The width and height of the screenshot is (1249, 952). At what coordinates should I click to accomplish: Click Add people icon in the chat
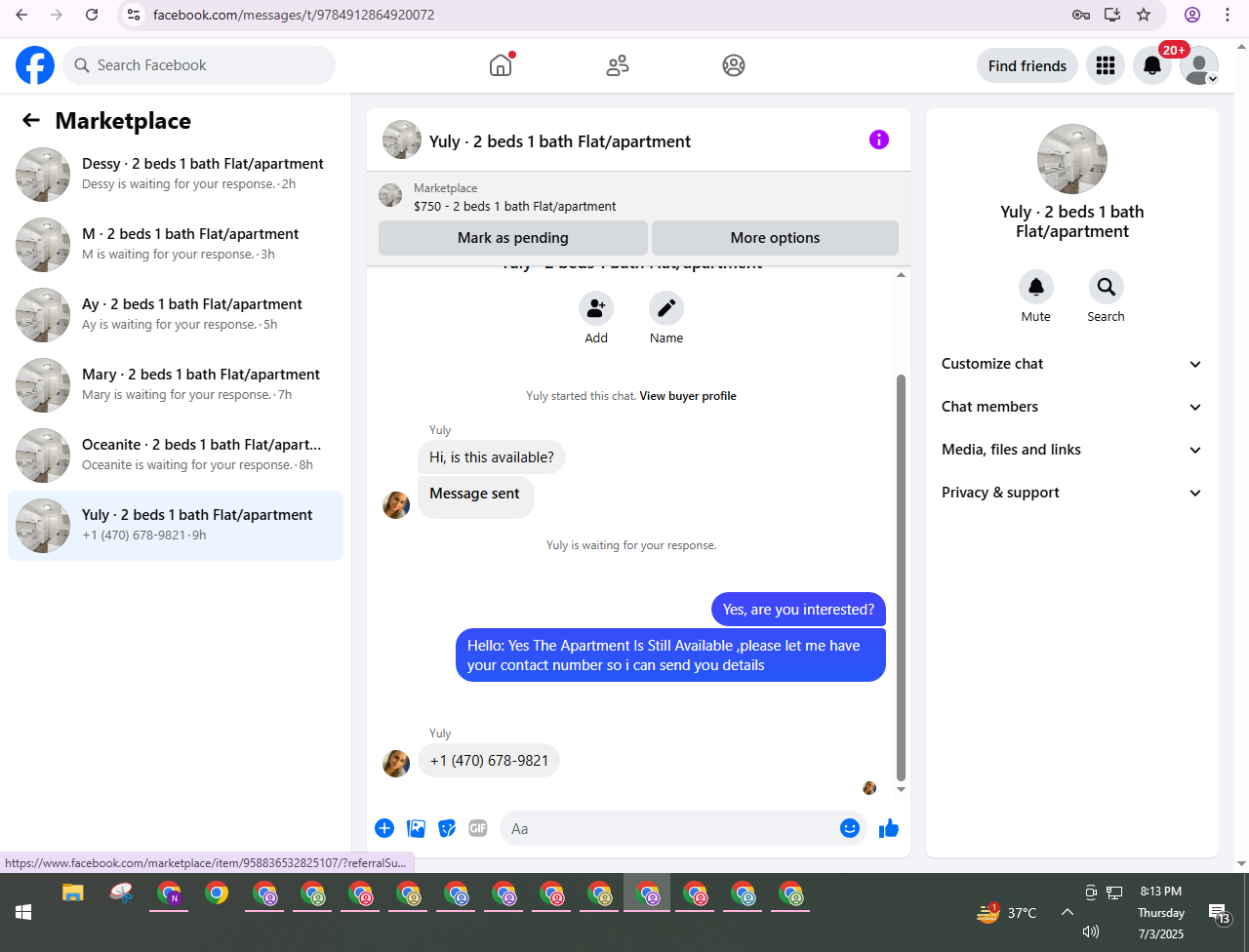pos(596,308)
